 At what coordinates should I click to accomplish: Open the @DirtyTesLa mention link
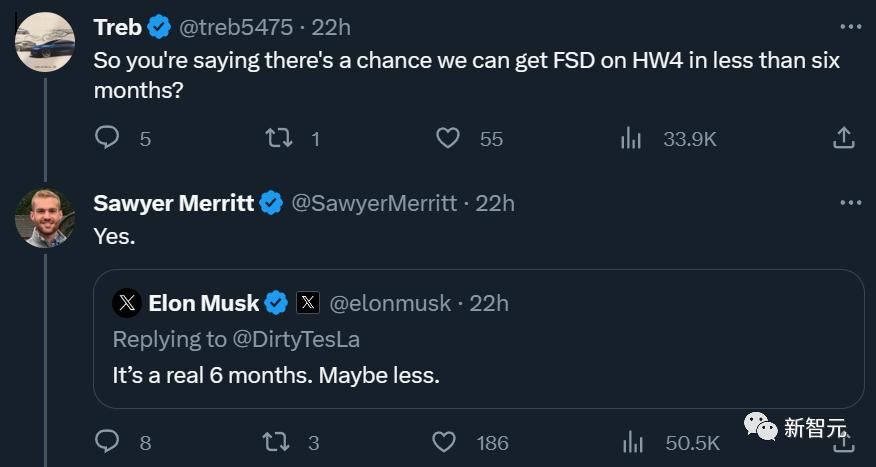(x=296, y=339)
